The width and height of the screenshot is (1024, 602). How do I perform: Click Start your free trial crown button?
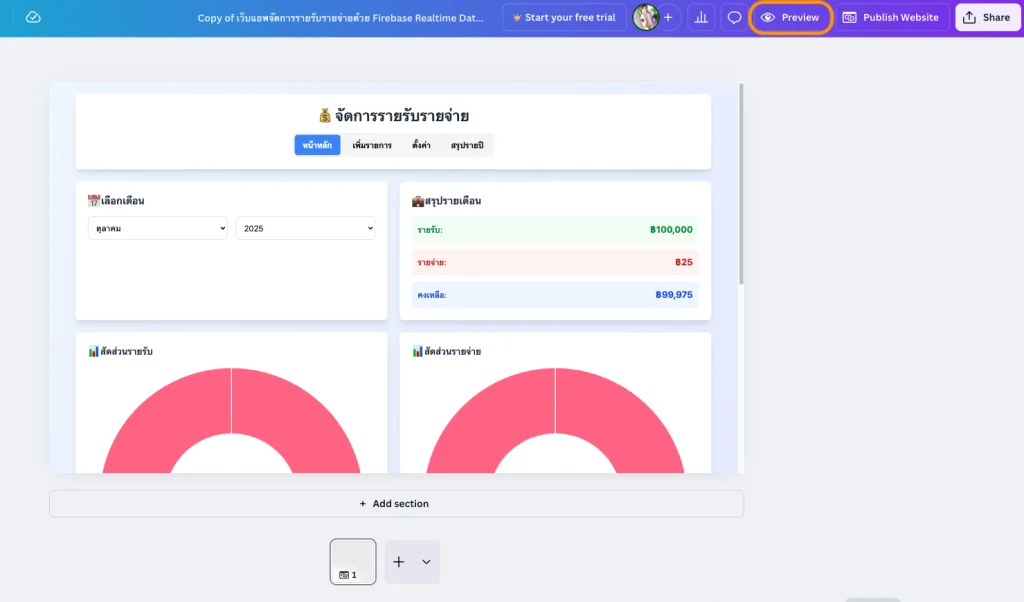click(564, 18)
